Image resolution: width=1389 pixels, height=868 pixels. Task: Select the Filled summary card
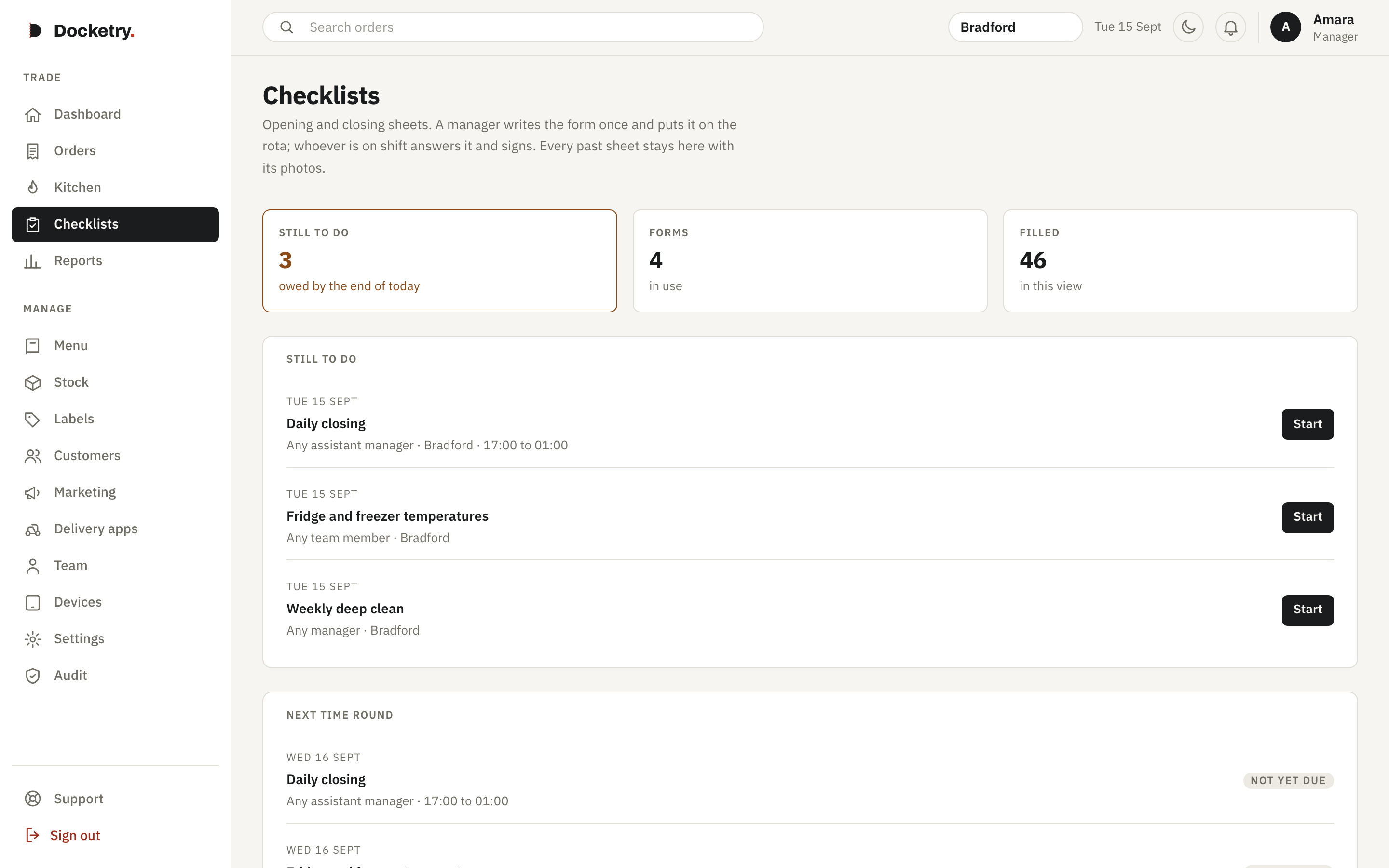1180,260
